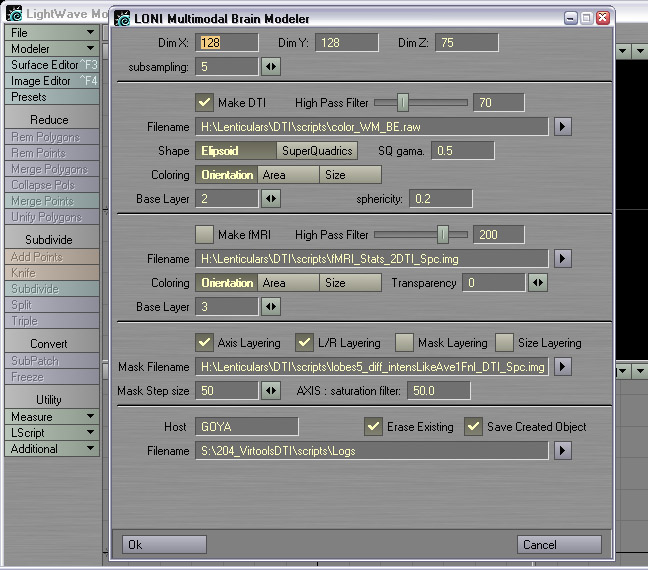Click DTI High Pass value 70

click(x=499, y=103)
